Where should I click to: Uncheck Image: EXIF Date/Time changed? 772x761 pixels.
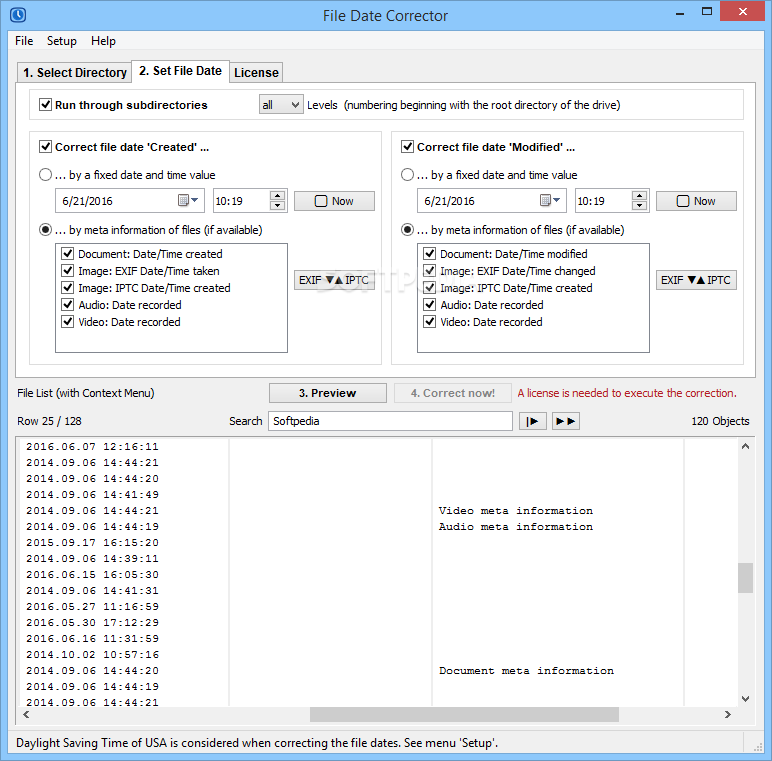[429, 271]
